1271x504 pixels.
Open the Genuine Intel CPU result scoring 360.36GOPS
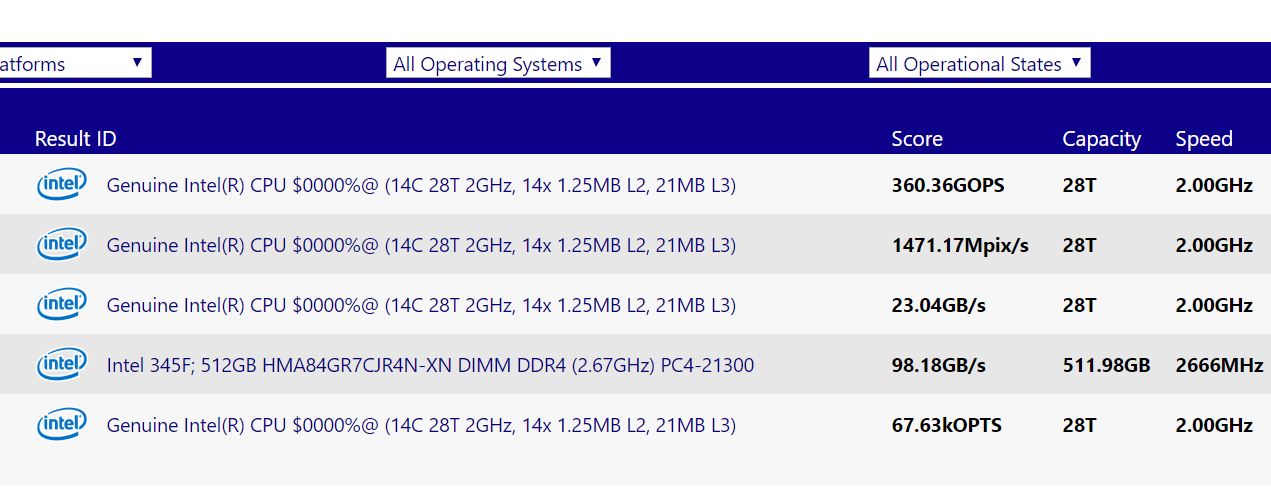(x=421, y=185)
